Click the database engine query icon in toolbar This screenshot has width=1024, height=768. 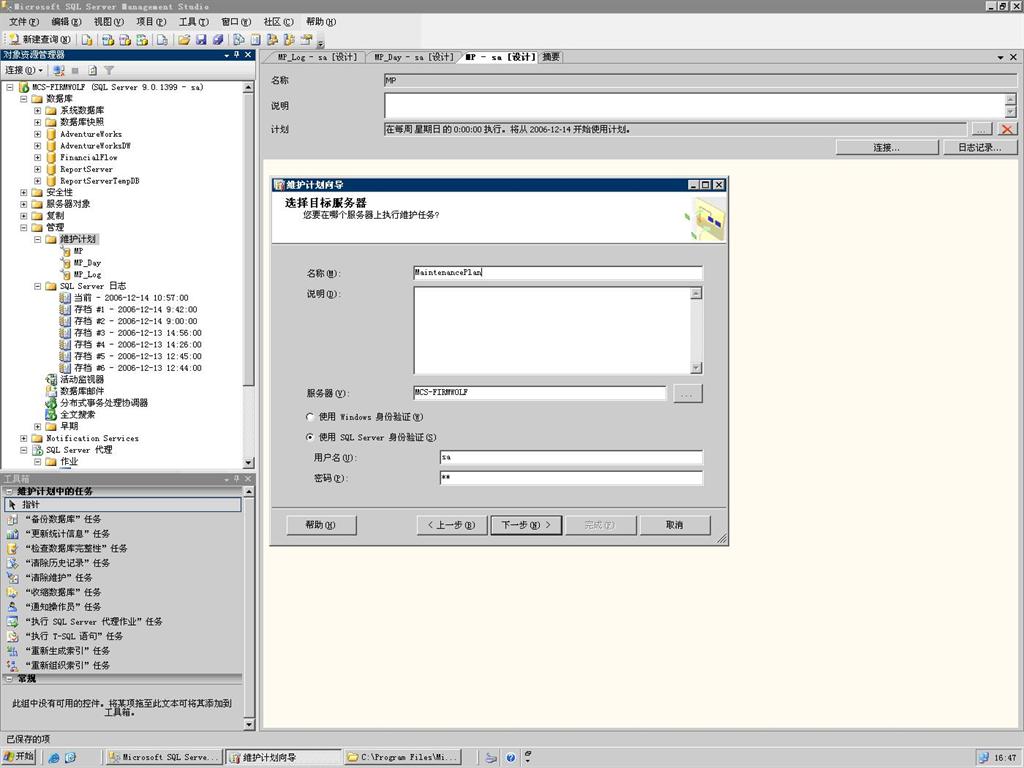(x=86, y=40)
